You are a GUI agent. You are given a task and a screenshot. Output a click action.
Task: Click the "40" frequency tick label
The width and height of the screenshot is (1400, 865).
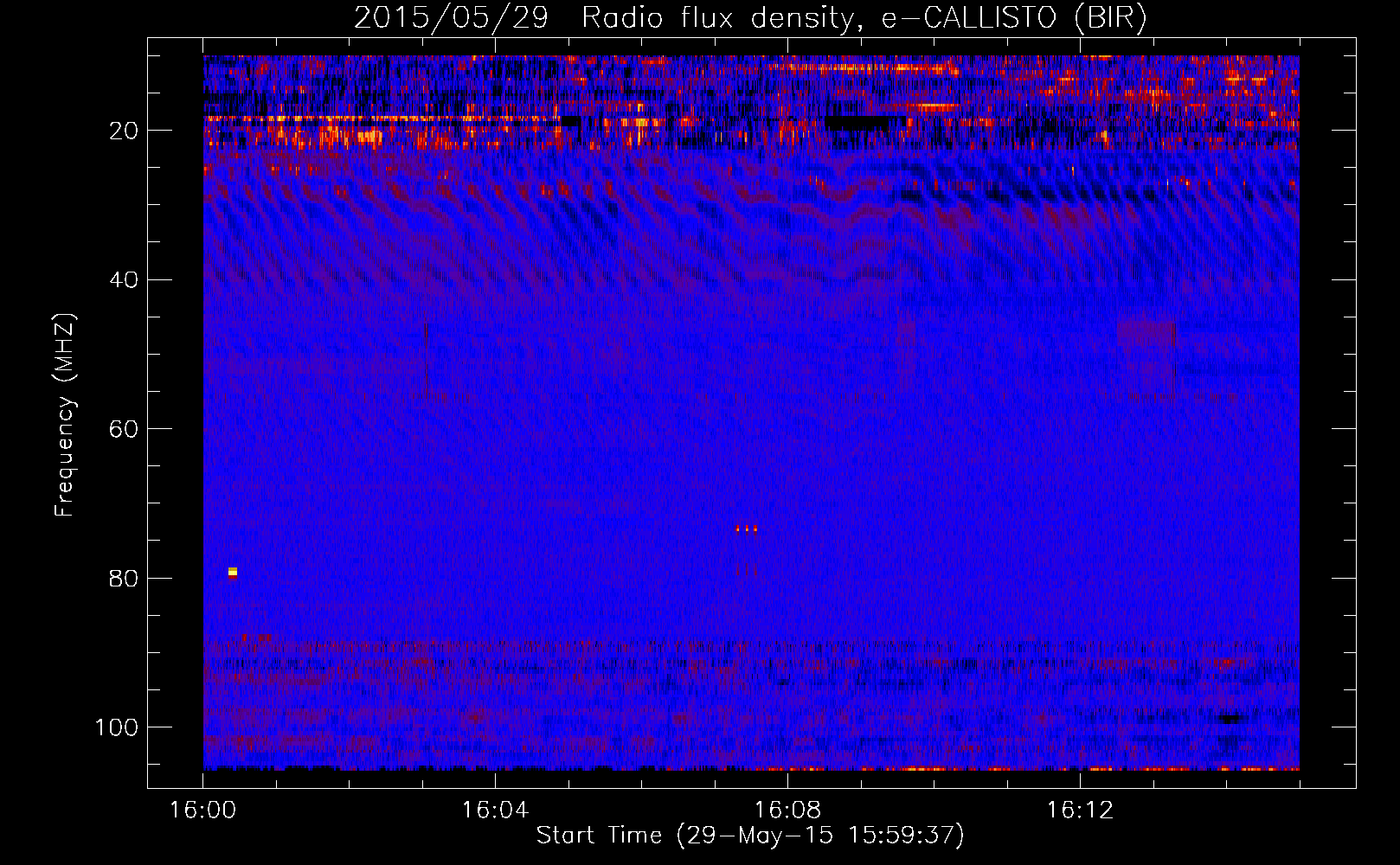[x=125, y=280]
